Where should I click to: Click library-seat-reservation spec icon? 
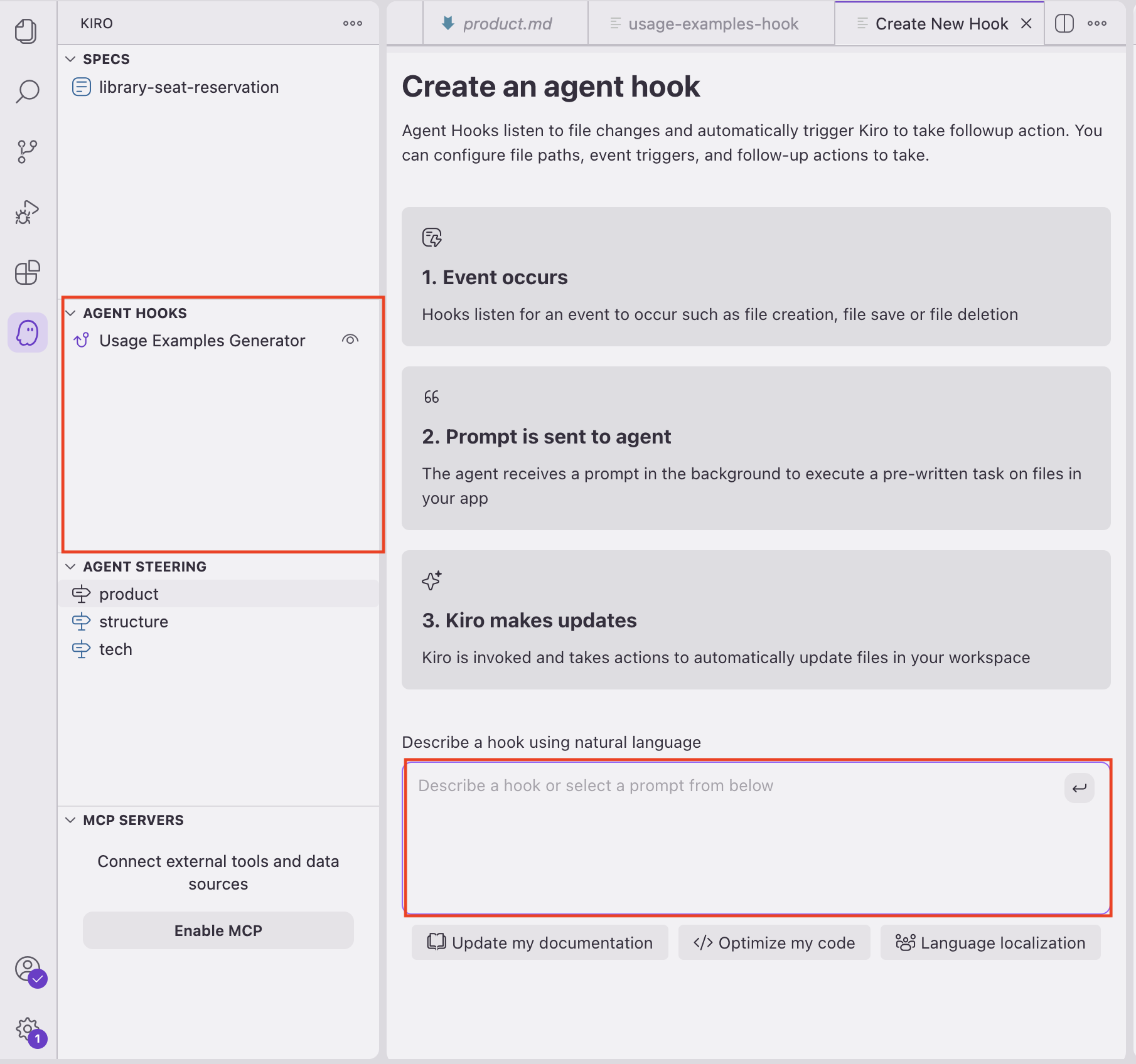82,87
